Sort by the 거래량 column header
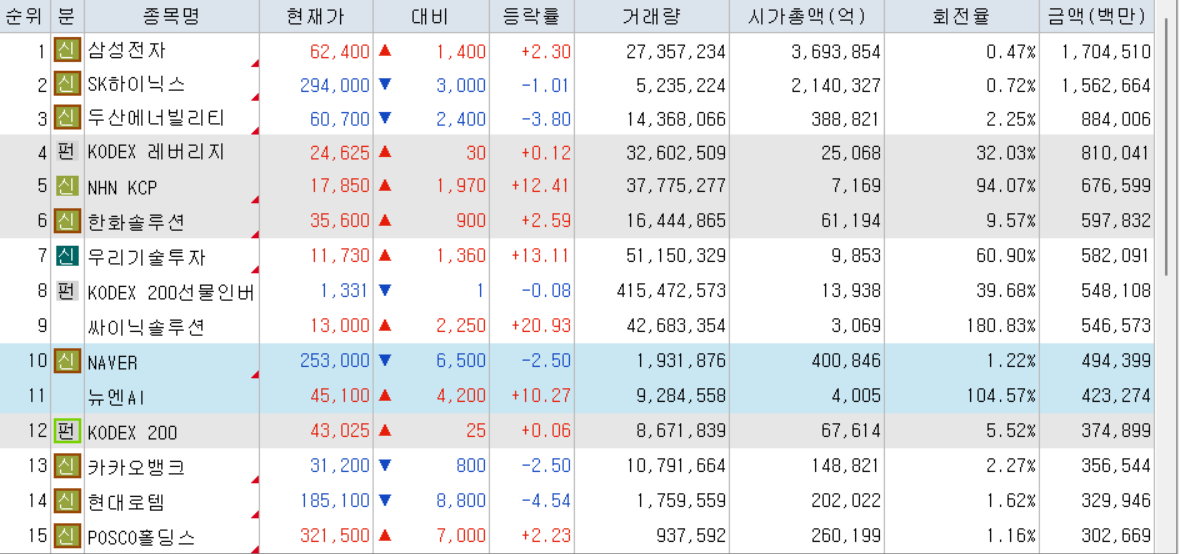Image resolution: width=1179 pixels, height=554 pixels. point(651,17)
